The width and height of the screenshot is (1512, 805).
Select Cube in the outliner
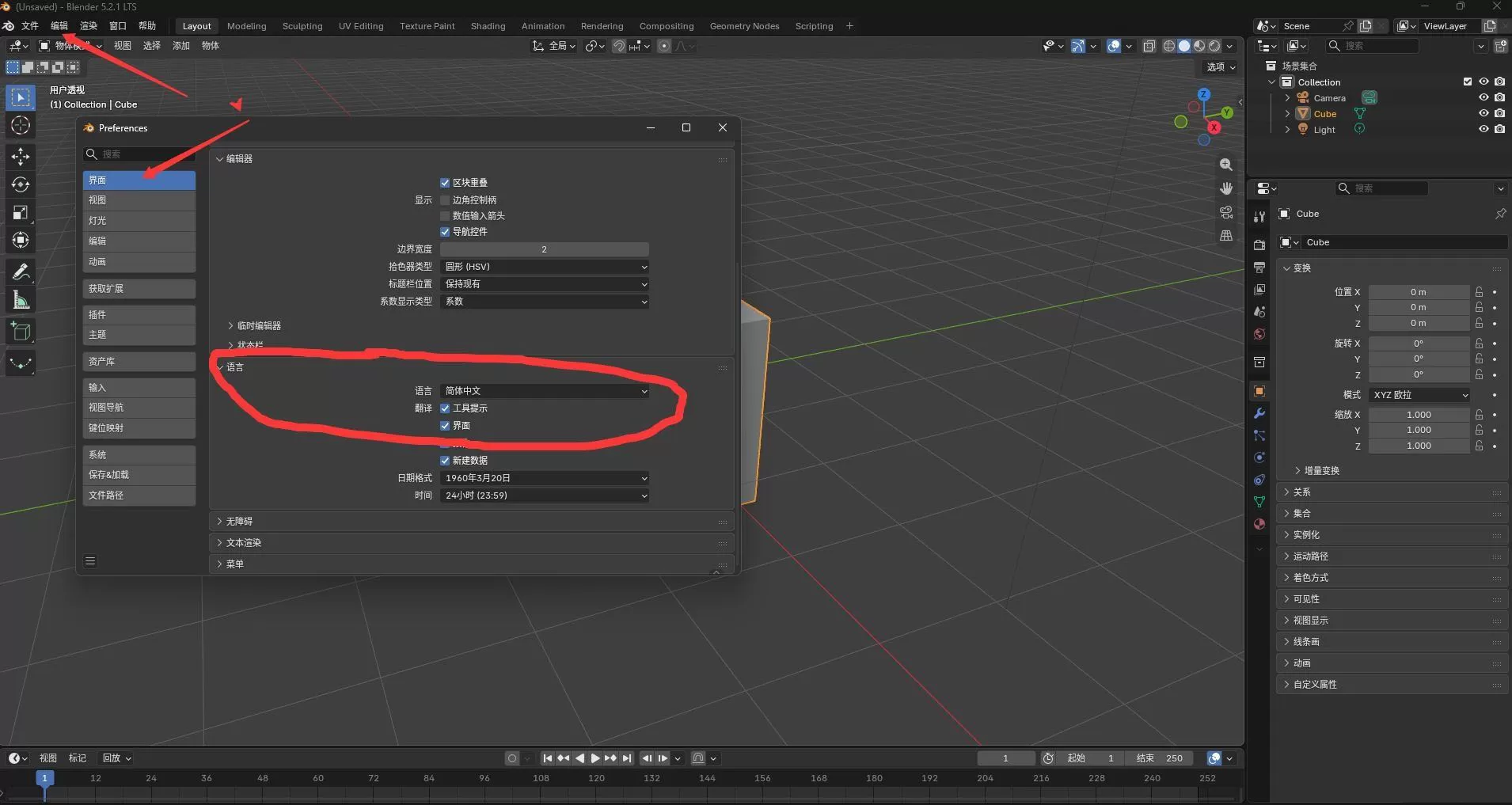[1325, 114]
